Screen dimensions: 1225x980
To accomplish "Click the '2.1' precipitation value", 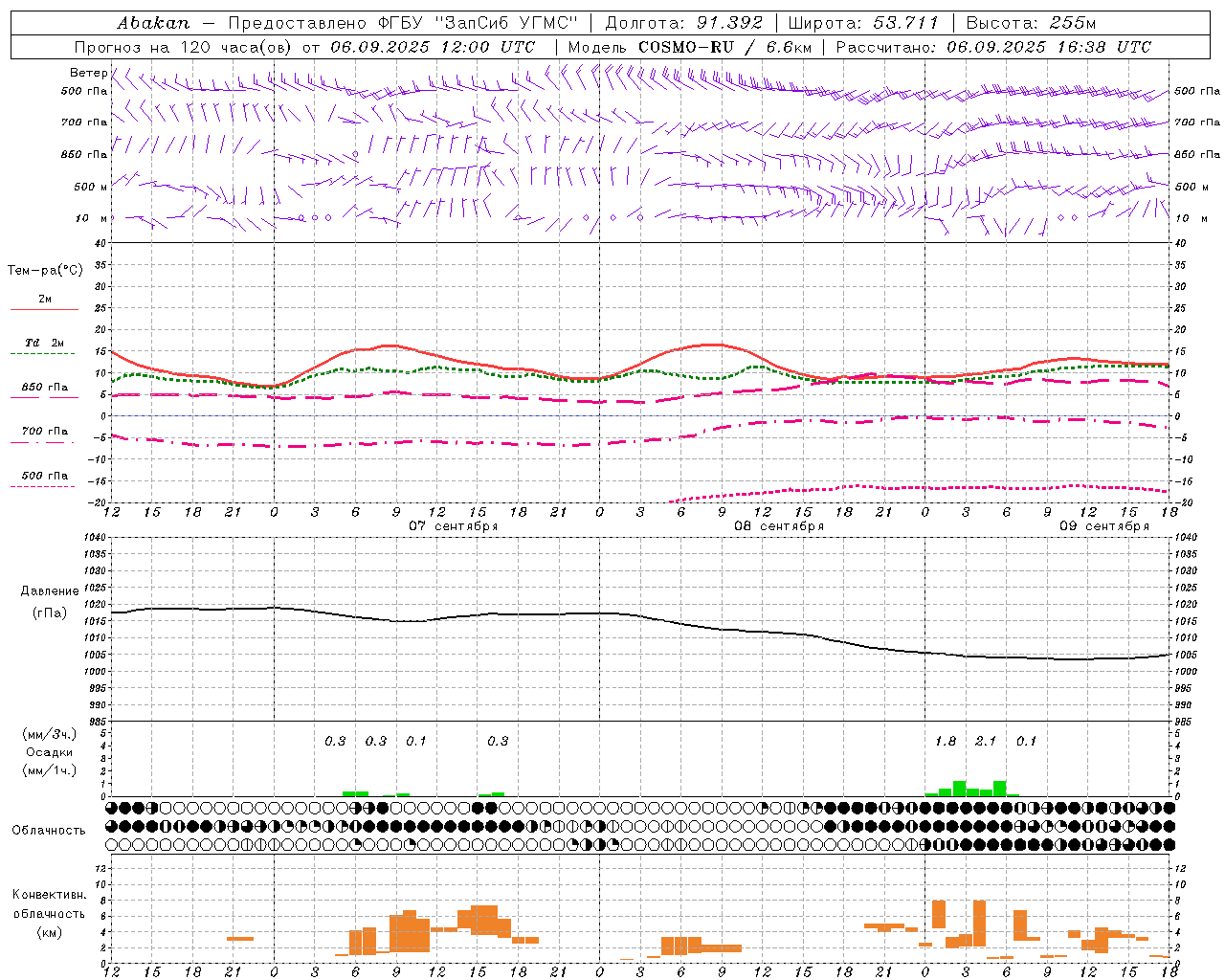I will pos(986,741).
